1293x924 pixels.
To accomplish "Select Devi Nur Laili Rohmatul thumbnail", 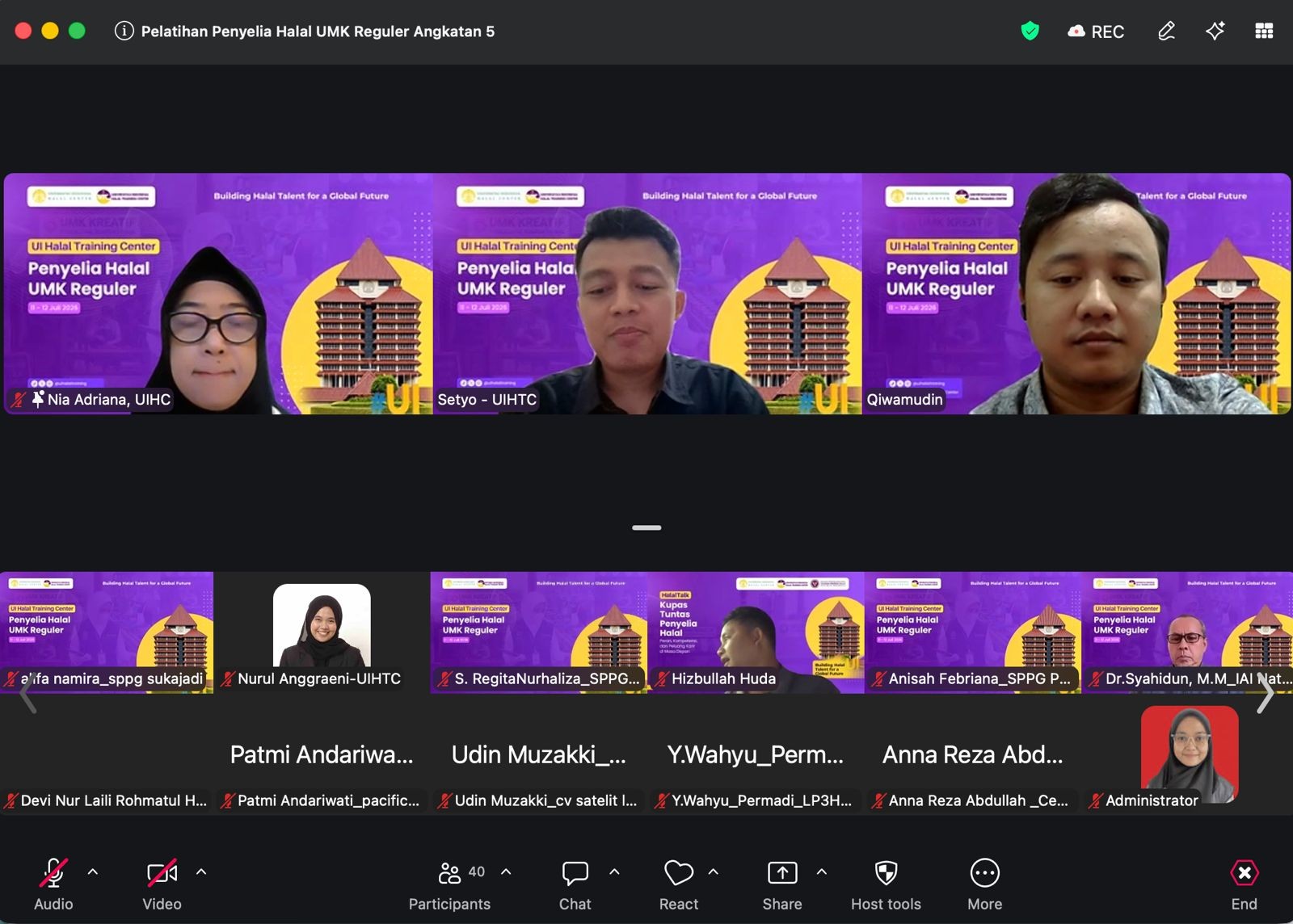I will click(106, 755).
